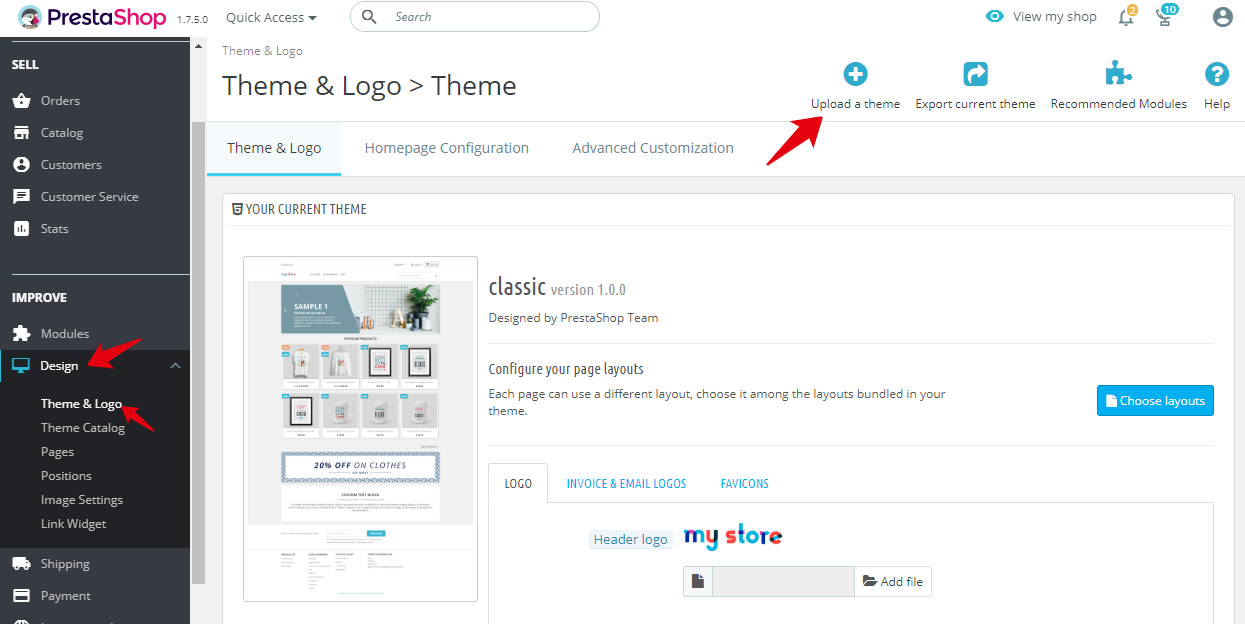This screenshot has width=1245, height=624.
Task: Click the Shipping truck icon in sidebar
Action: tap(21, 564)
